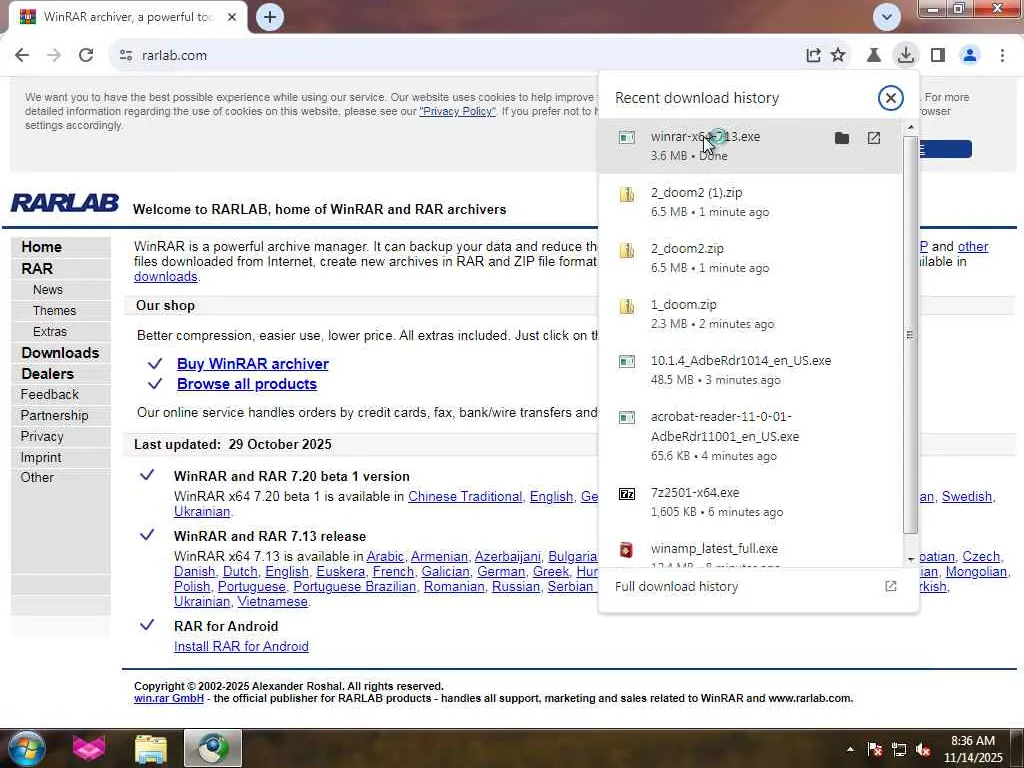Image resolution: width=1024 pixels, height=768 pixels.
Task: Open 2_doom2.zip download entry
Action: [750, 258]
